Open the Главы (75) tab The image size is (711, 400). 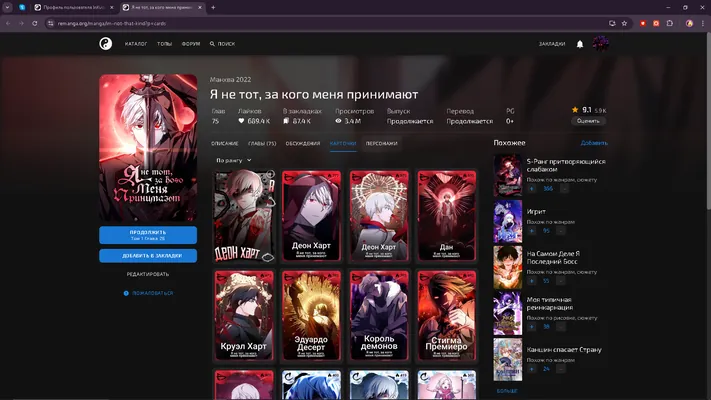click(x=262, y=143)
